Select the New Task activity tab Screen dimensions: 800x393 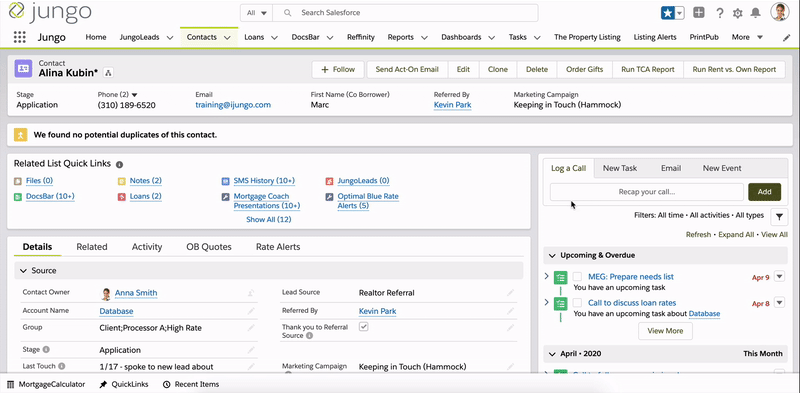[620, 168]
